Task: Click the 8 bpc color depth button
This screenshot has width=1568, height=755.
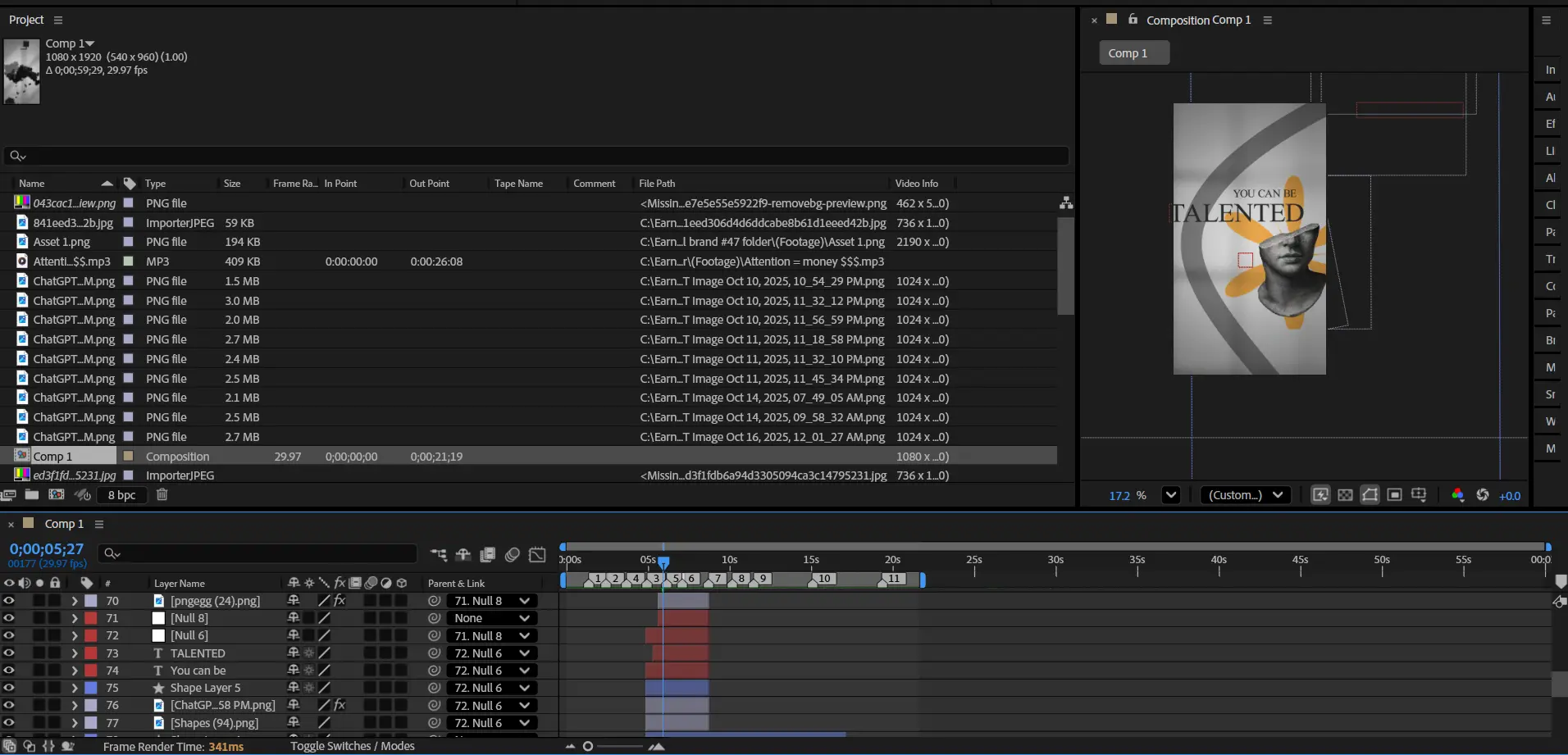Action: (x=121, y=494)
